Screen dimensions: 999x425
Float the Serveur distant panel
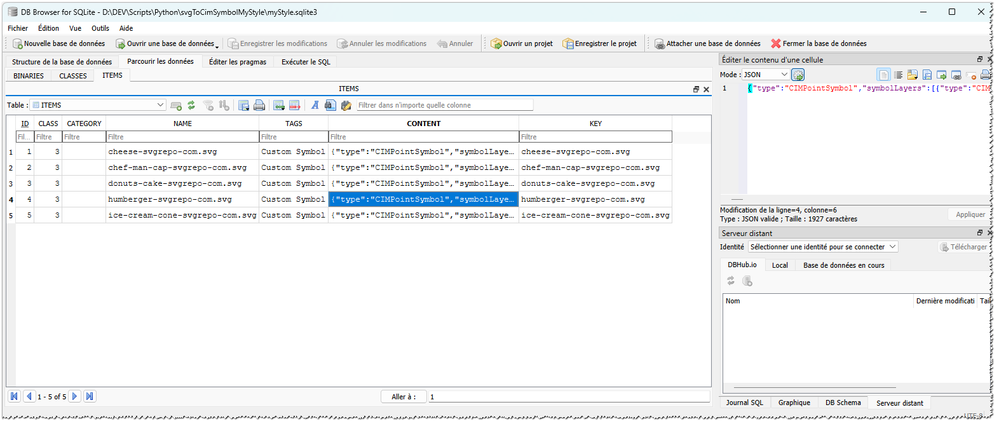click(980, 233)
